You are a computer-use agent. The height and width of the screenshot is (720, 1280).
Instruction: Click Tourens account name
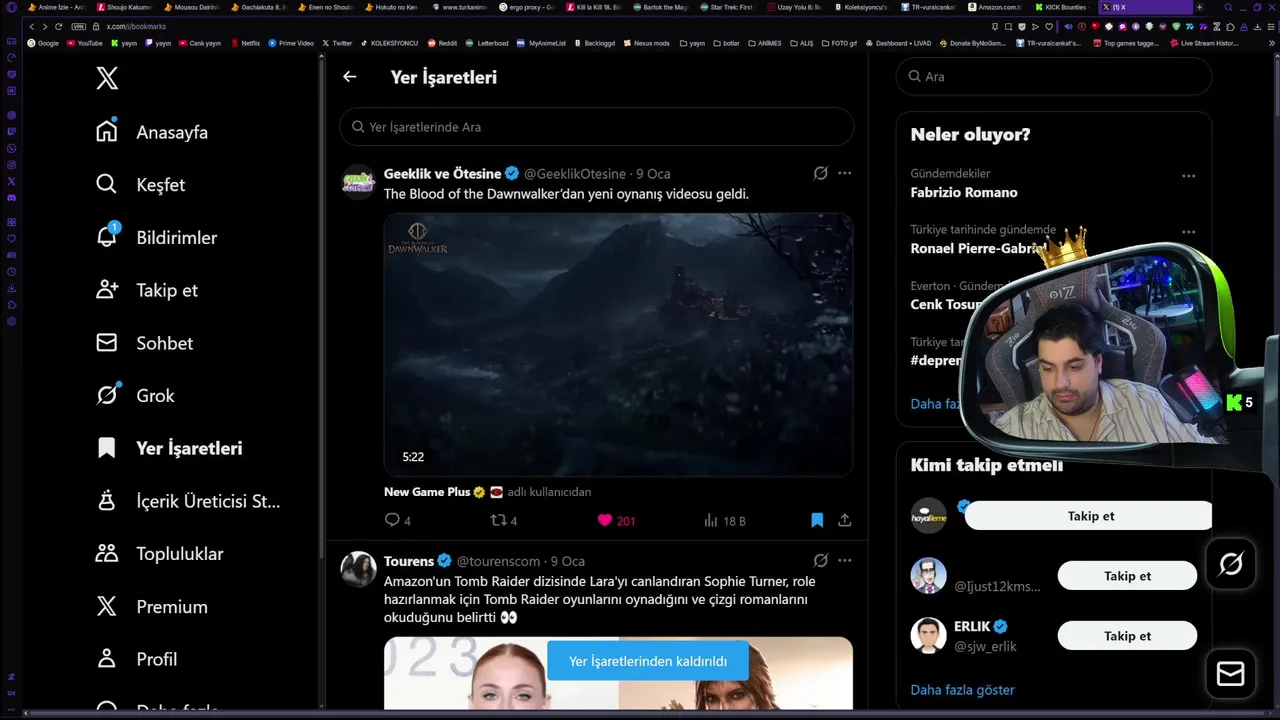(409, 561)
